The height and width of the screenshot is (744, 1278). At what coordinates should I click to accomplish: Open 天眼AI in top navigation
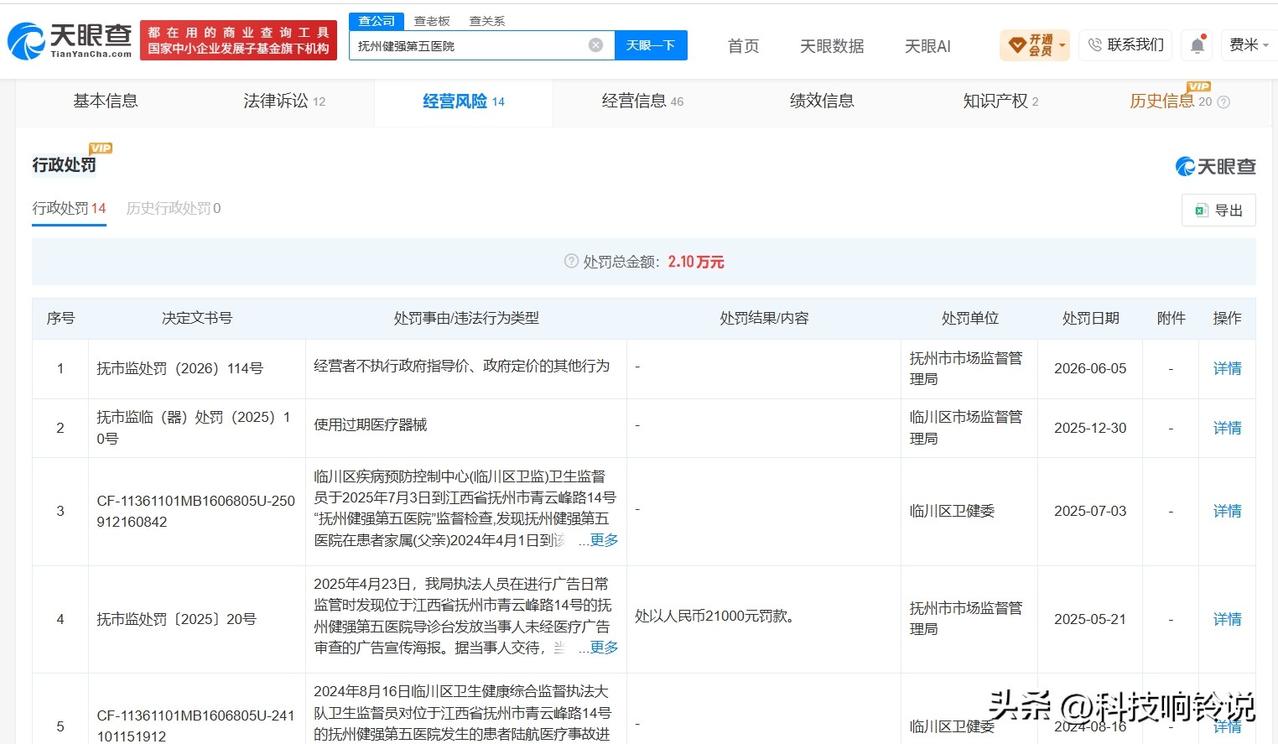927,46
